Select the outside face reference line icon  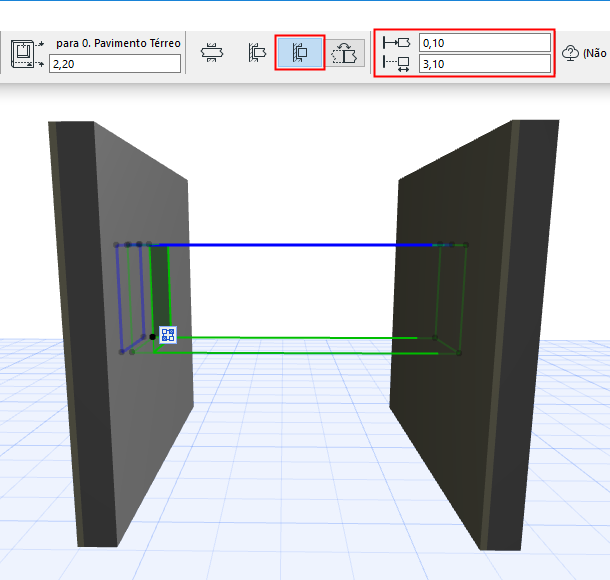coord(256,53)
